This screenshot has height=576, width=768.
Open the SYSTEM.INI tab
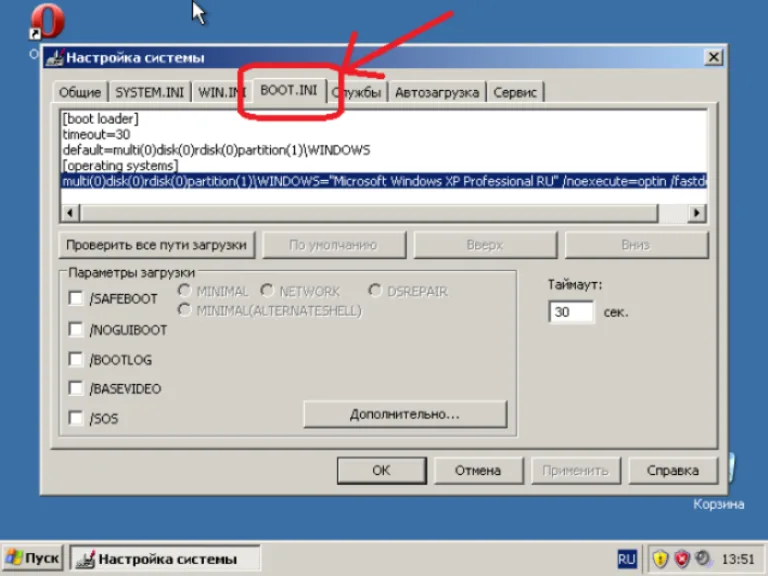click(149, 93)
